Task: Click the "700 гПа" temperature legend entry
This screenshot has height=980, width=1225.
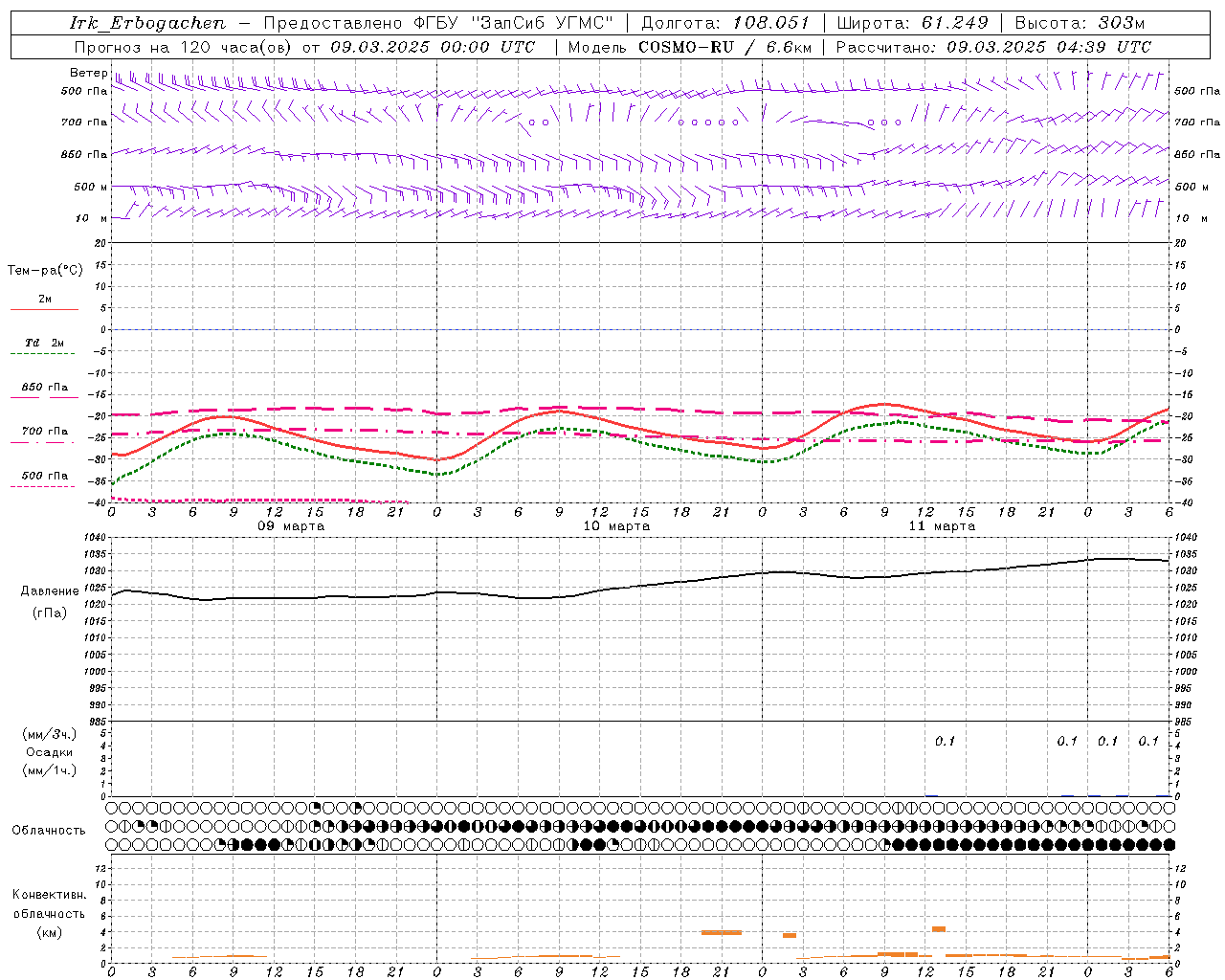Action: point(45,432)
